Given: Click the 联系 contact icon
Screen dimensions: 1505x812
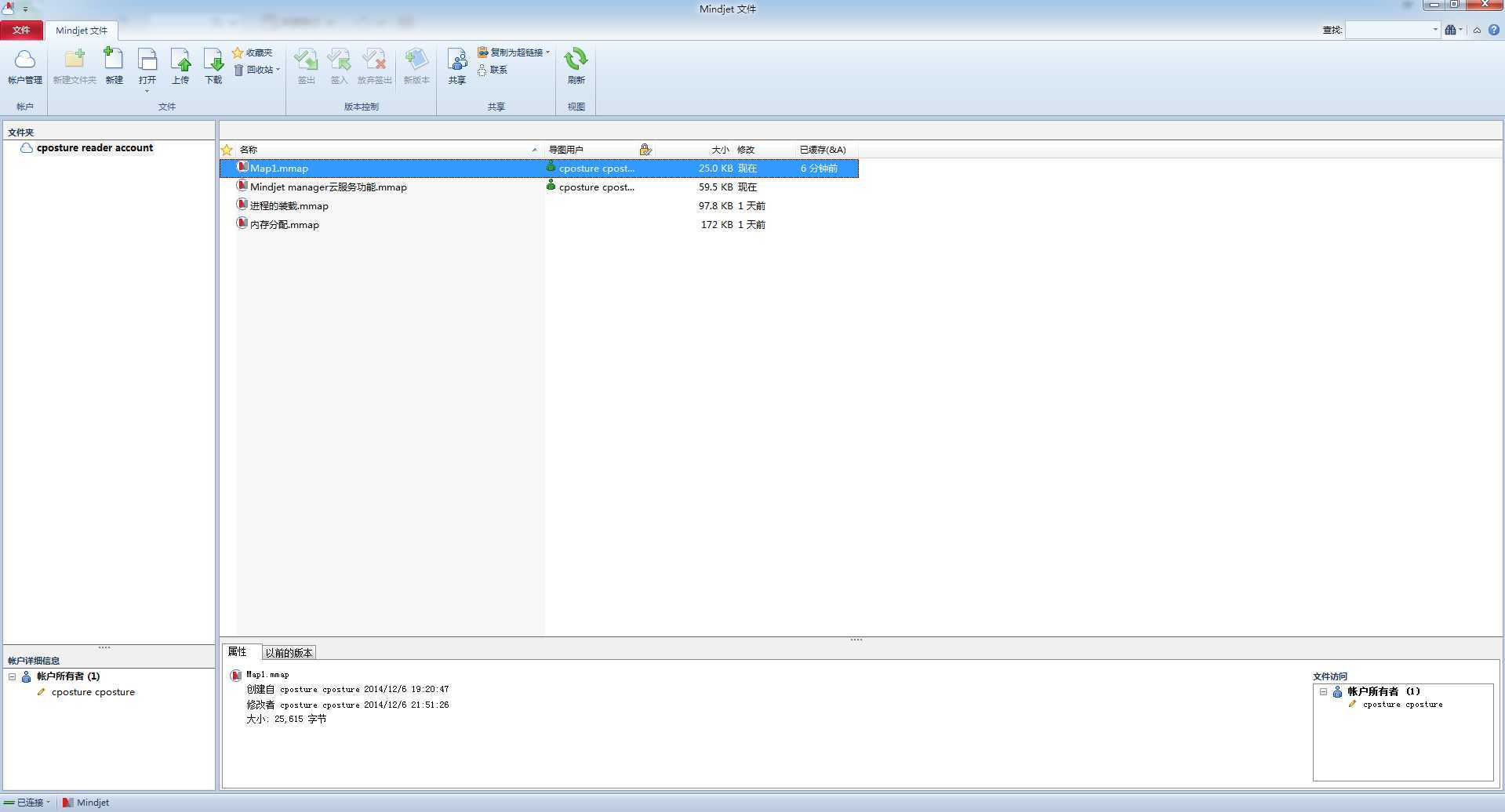Looking at the screenshot, I should [493, 70].
